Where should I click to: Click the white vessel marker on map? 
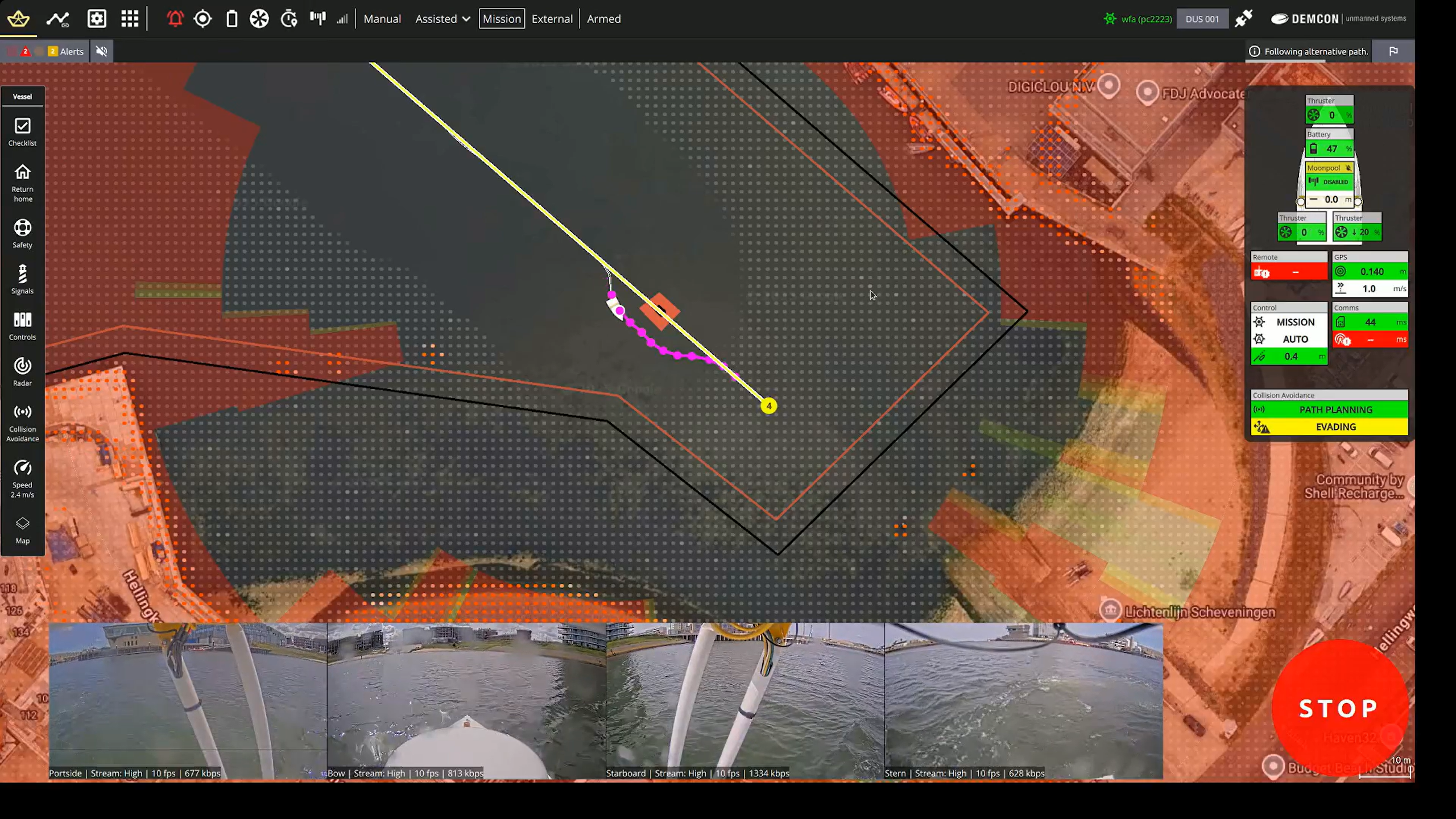tap(614, 307)
